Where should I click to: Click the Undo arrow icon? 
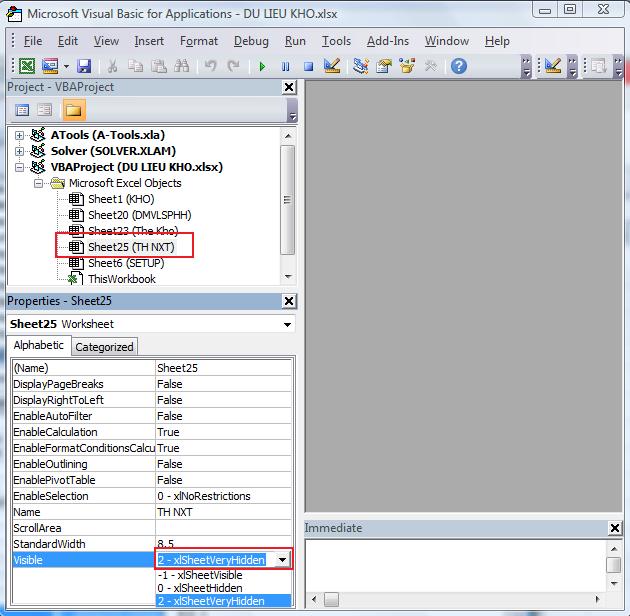click(x=210, y=66)
